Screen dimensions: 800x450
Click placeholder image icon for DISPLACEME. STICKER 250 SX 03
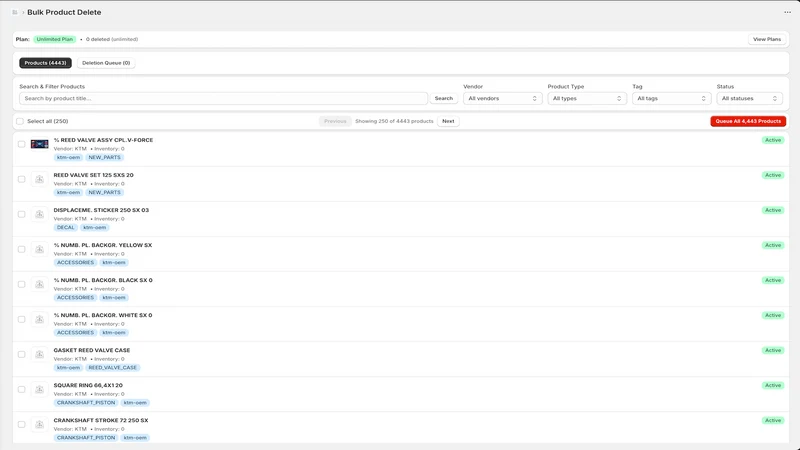pos(39,214)
